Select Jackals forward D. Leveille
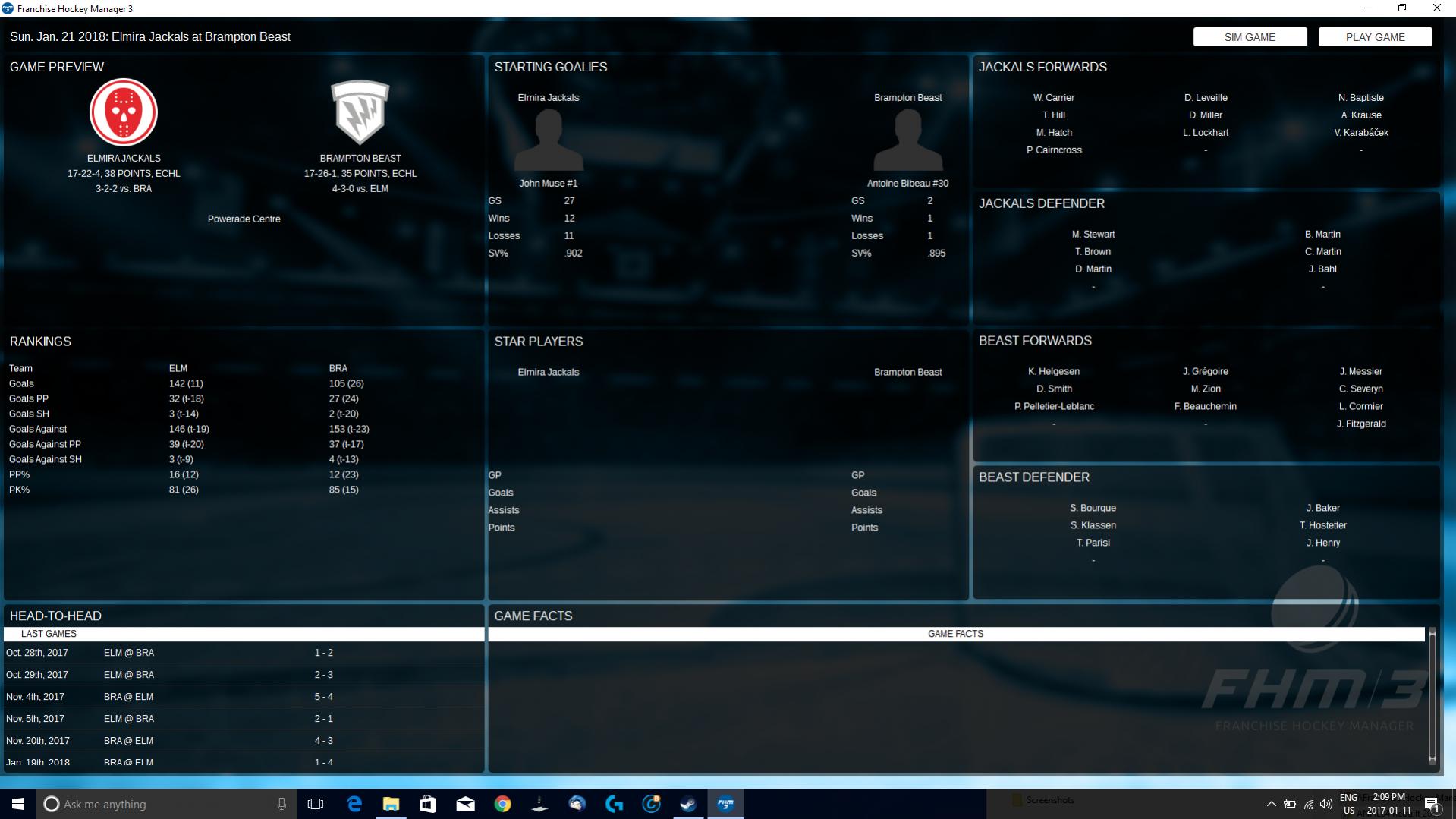Image resolution: width=1456 pixels, height=819 pixels. pos(1206,98)
